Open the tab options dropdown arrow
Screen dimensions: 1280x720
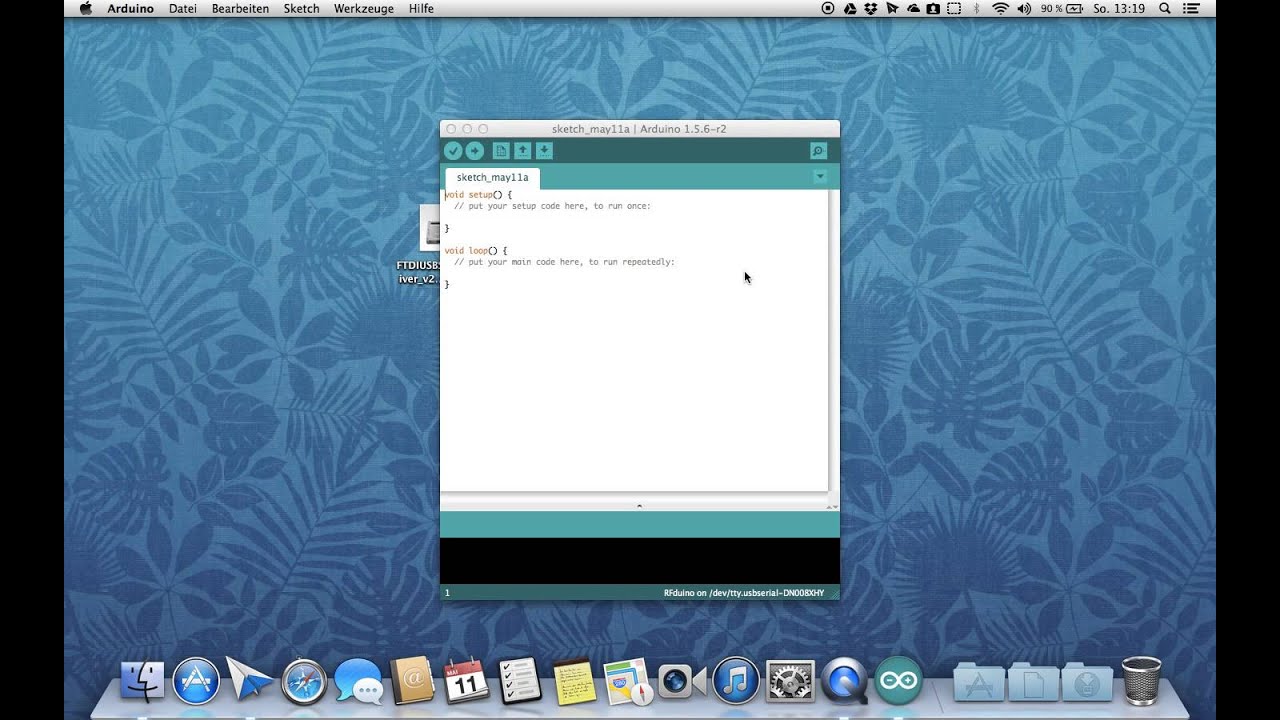(820, 177)
